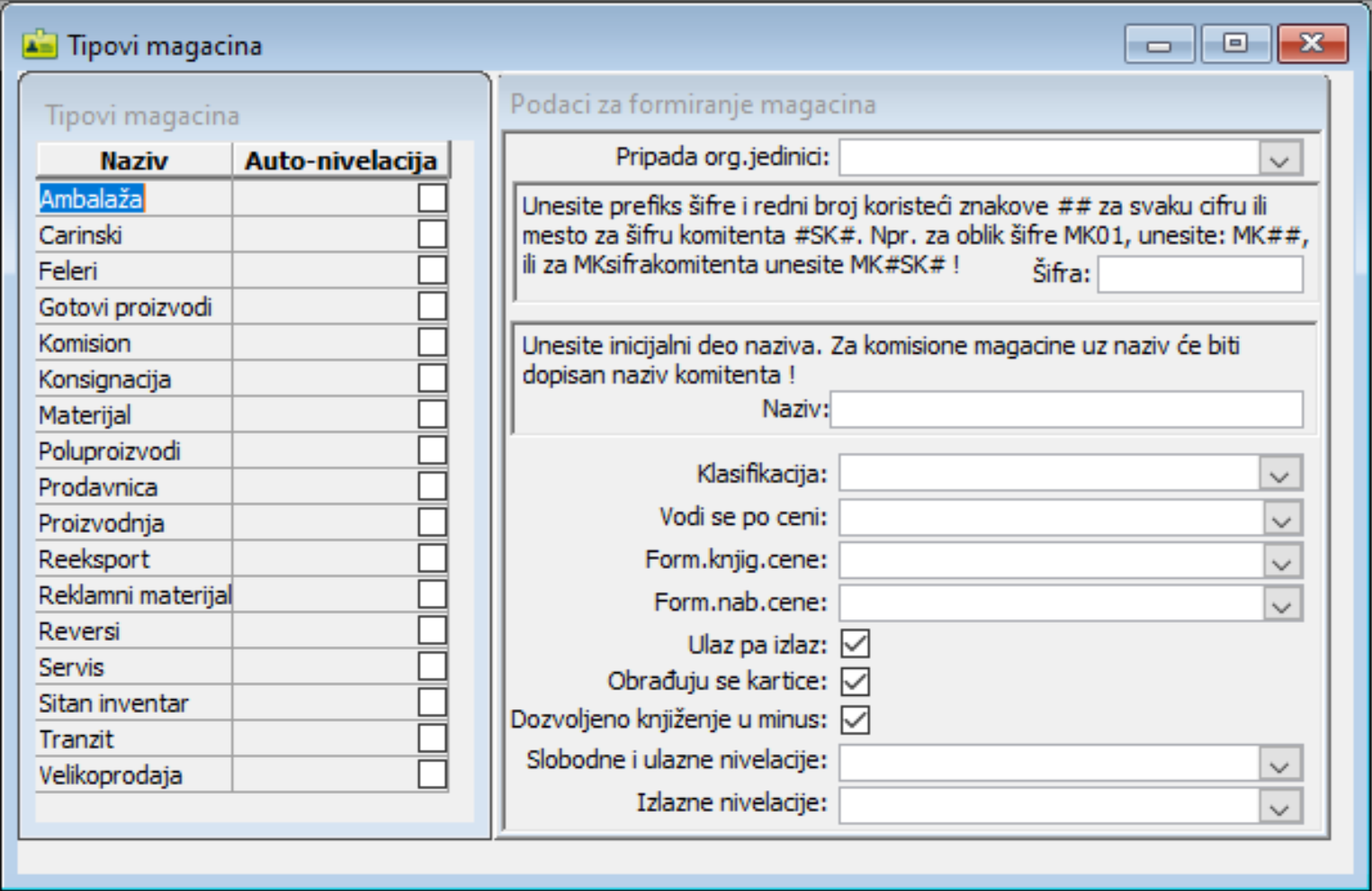Toggle Obrađuju se kartice checkbox
The image size is (1372, 891).
point(855,681)
